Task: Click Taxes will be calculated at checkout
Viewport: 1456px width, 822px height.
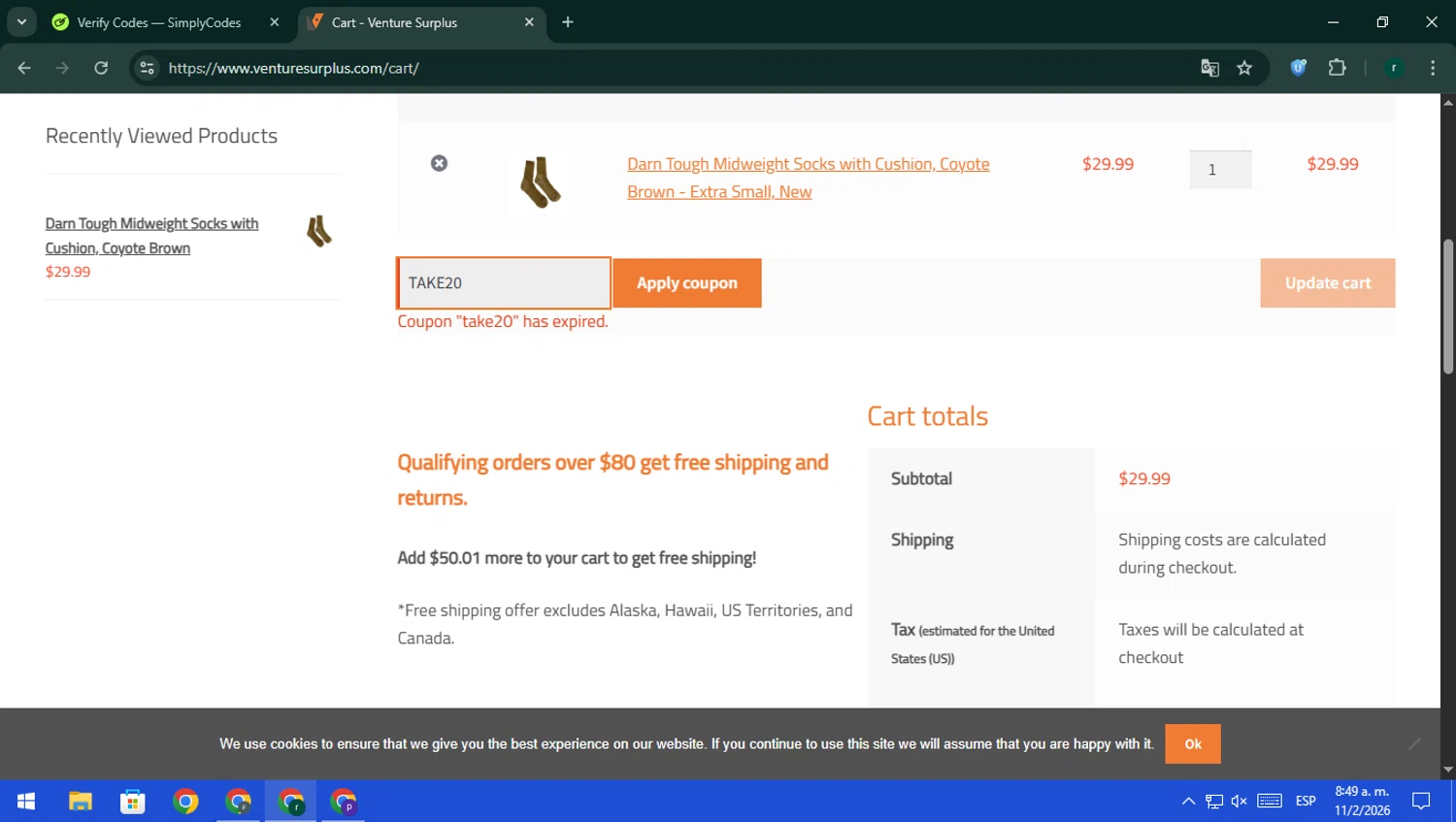Action: (1210, 643)
